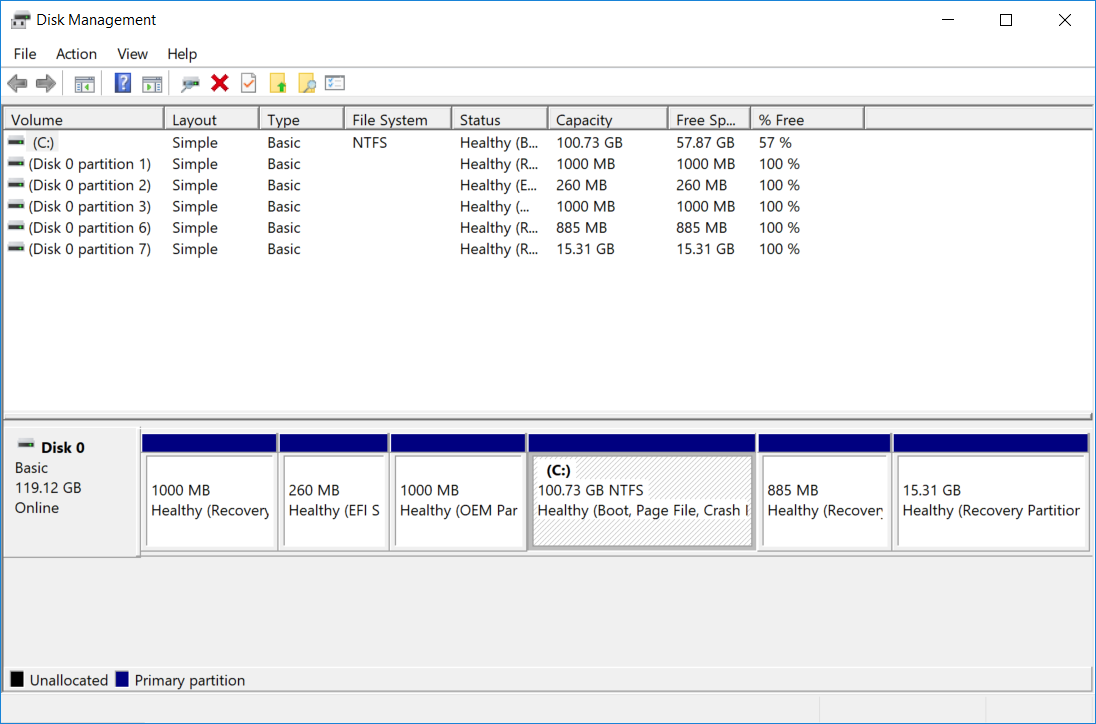Click the 57.87 GB free space cell

[705, 143]
